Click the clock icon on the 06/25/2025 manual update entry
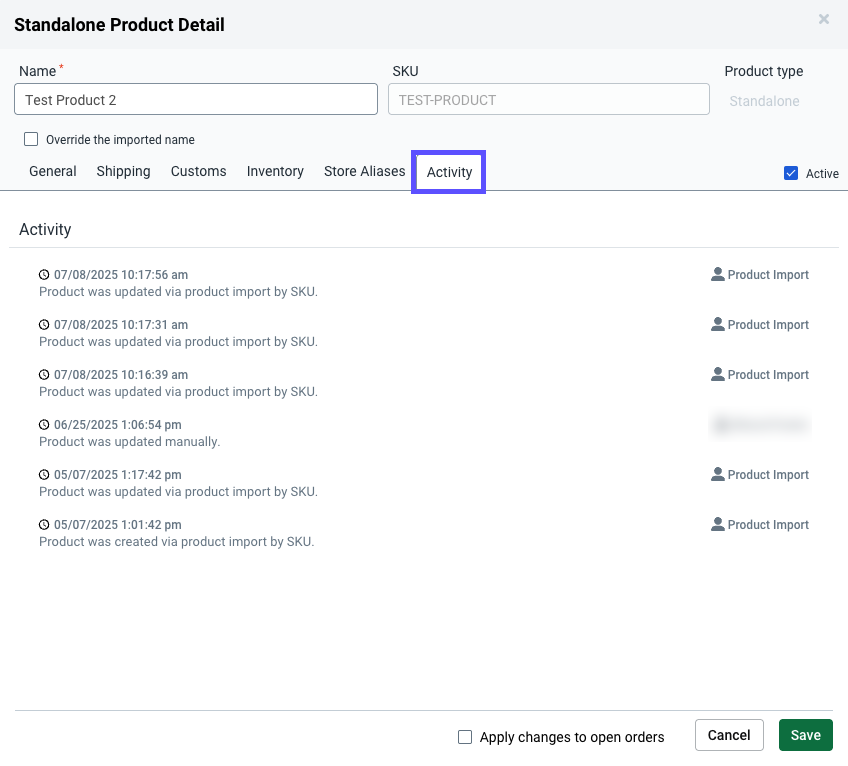The image size is (848, 766). point(44,424)
